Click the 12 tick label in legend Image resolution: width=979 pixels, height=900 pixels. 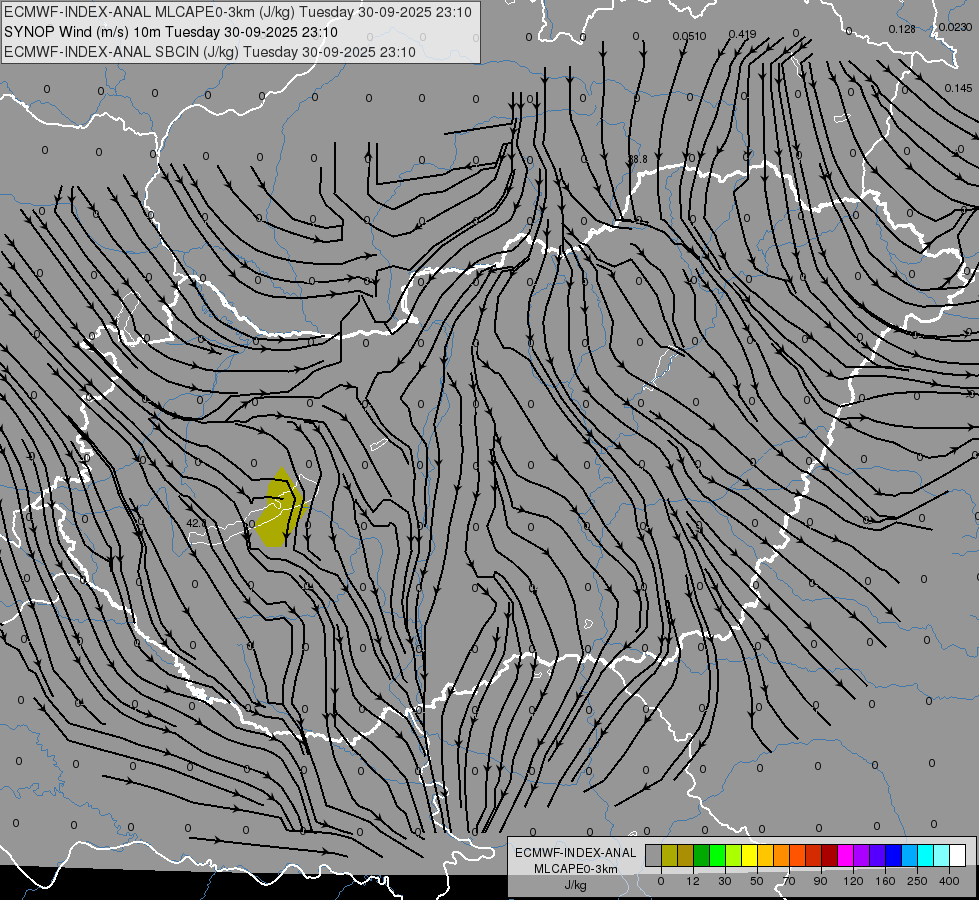(x=693, y=881)
